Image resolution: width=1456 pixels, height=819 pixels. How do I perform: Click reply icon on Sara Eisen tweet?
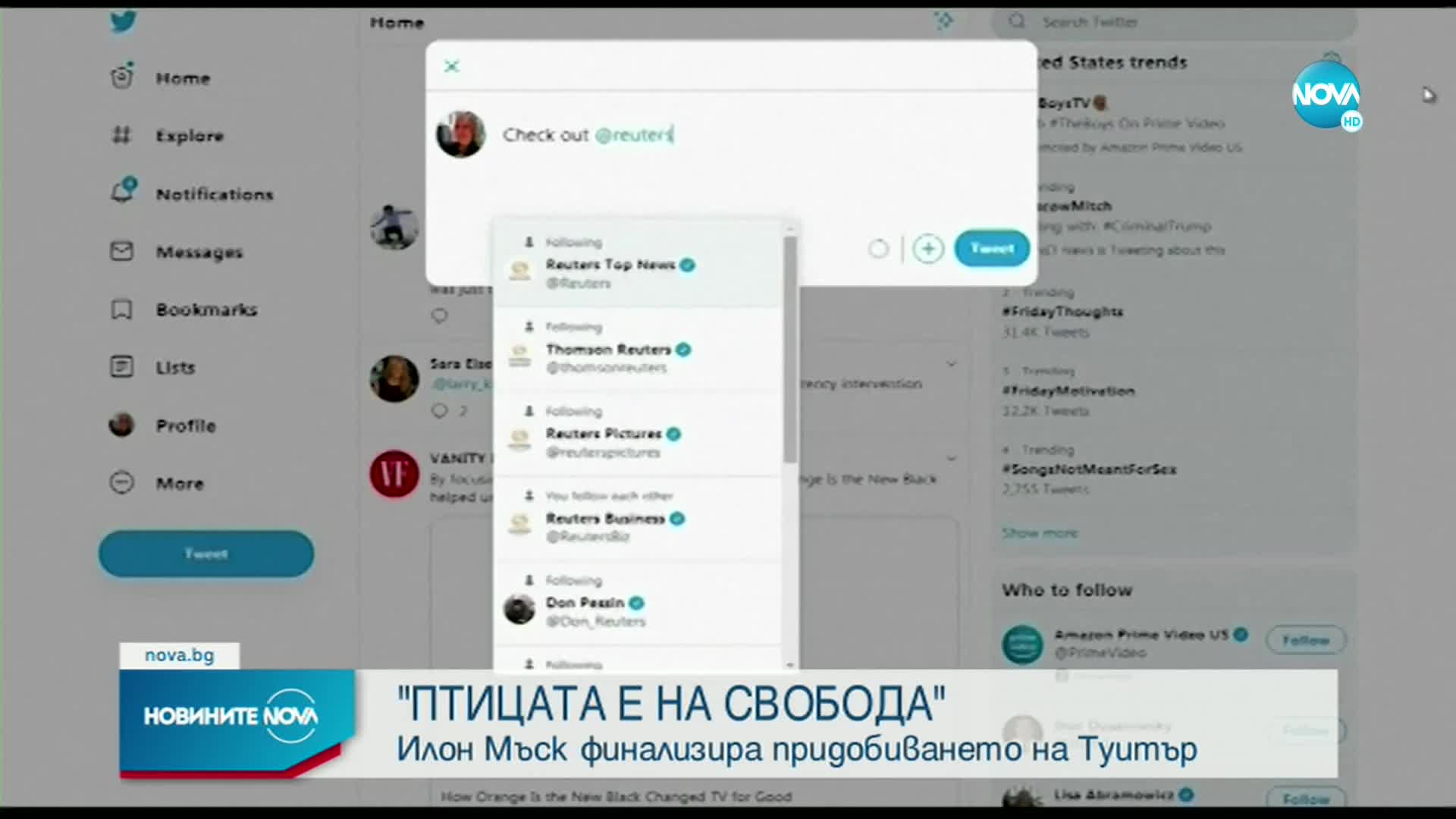440,410
